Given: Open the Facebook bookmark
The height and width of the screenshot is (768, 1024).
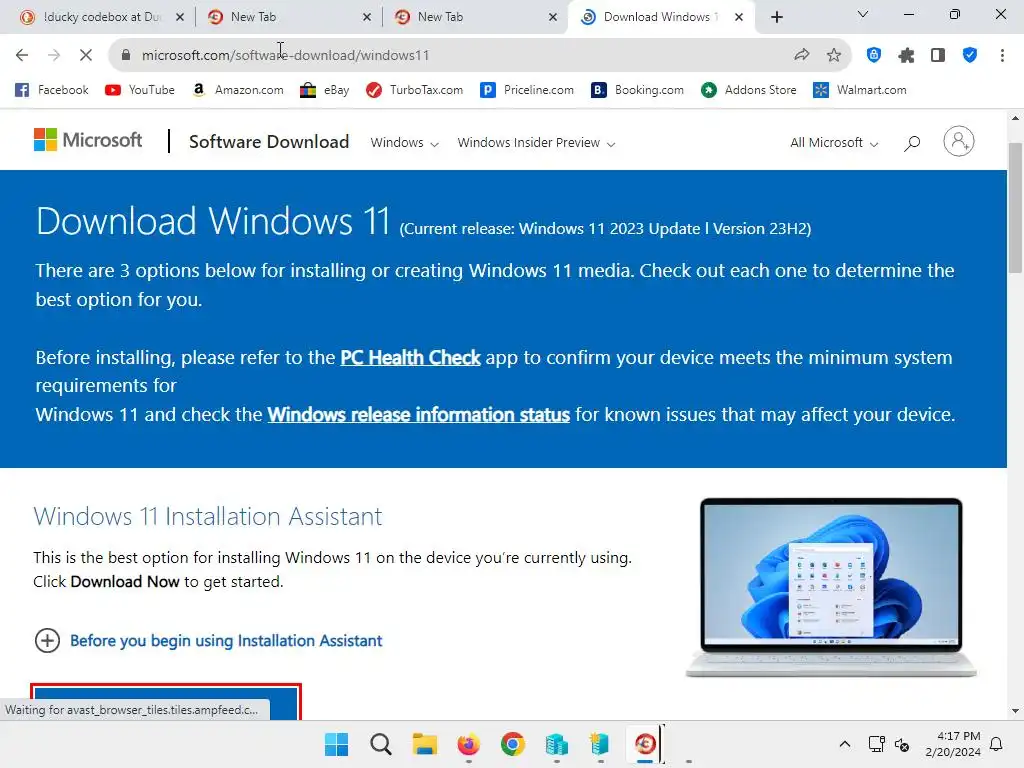Looking at the screenshot, I should pos(52,90).
